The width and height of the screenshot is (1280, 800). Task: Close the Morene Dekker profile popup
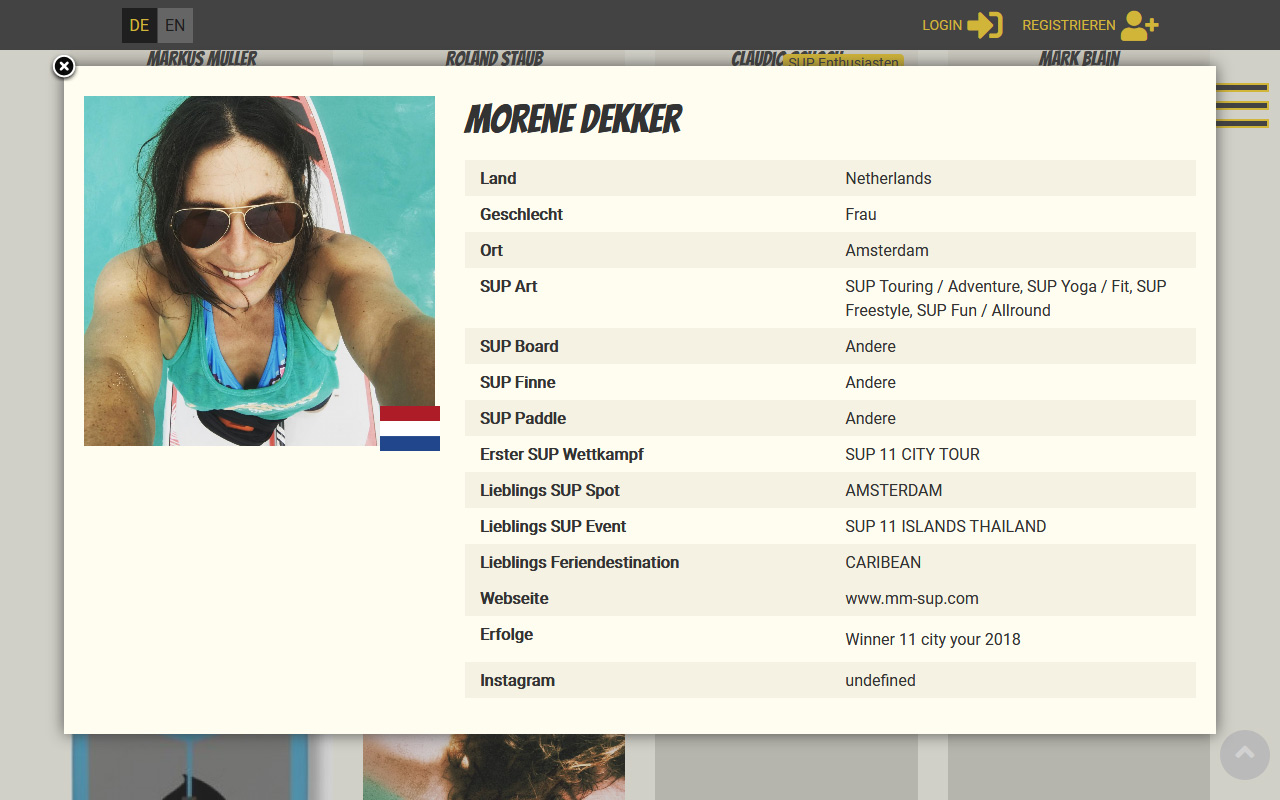[x=64, y=67]
